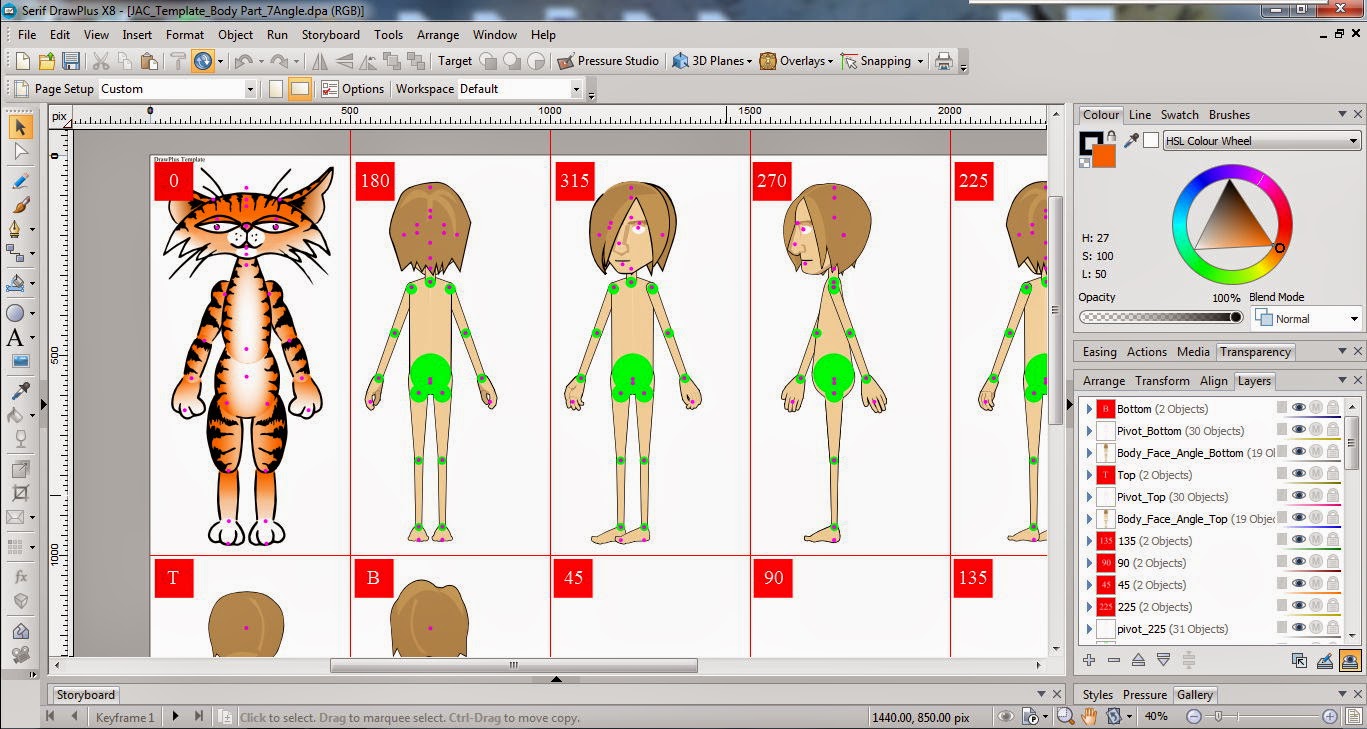
Task: Open the Storyboard menu
Action: point(330,34)
